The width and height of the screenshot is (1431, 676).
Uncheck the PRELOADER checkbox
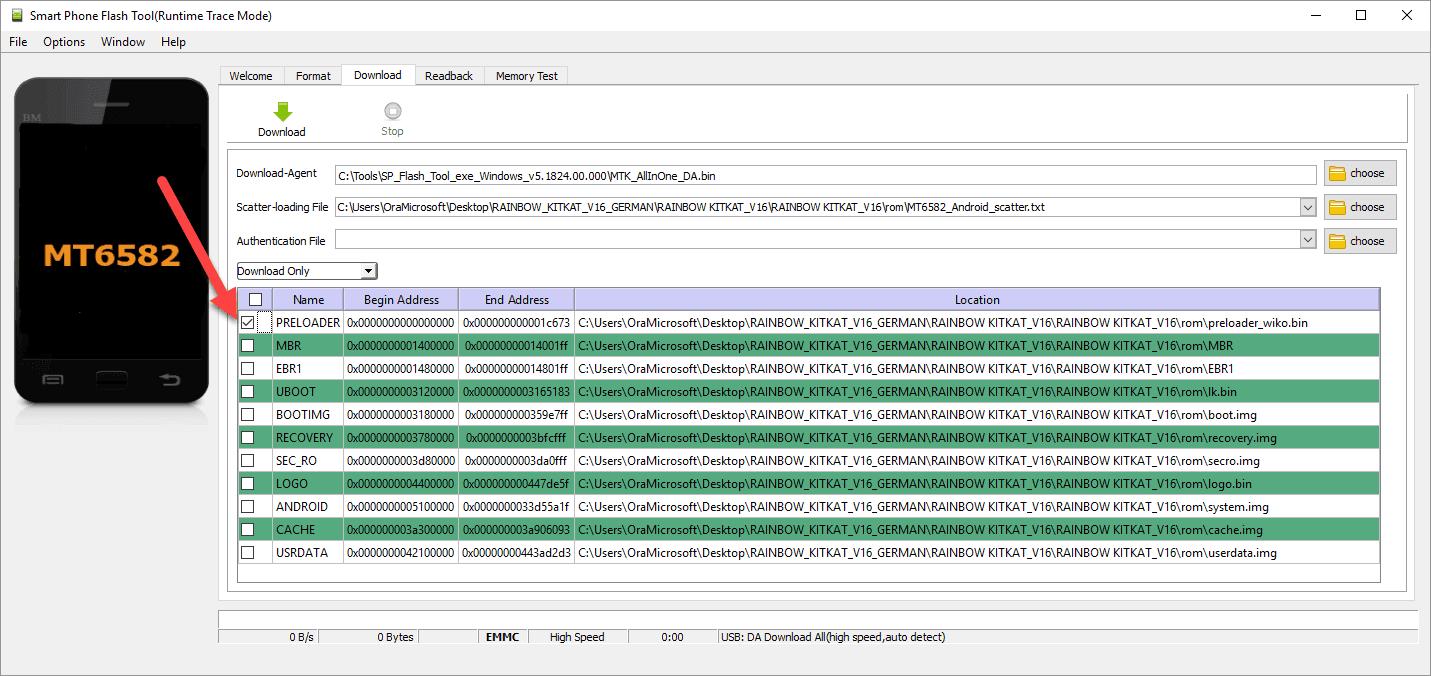pos(248,322)
